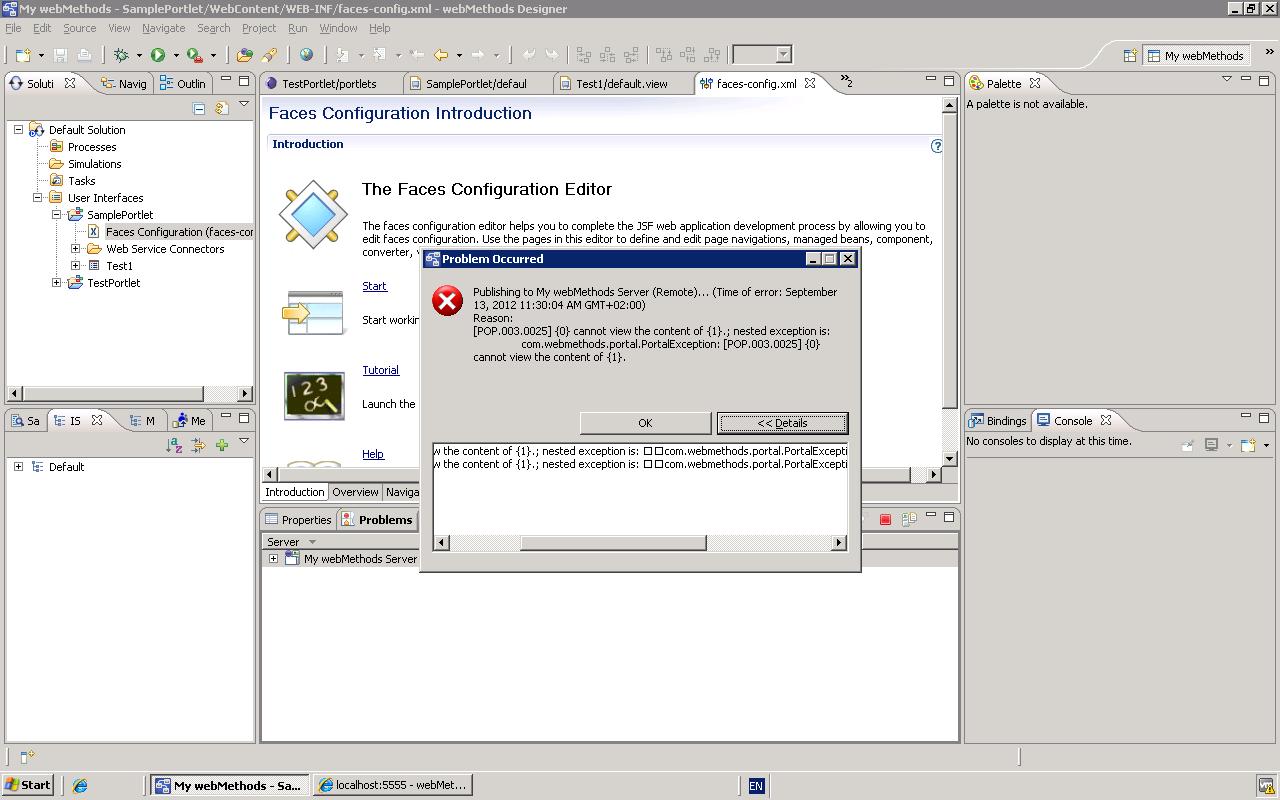1280x800 pixels.
Task: Sort IS view alphabetically with the az icon
Action: coord(174,445)
